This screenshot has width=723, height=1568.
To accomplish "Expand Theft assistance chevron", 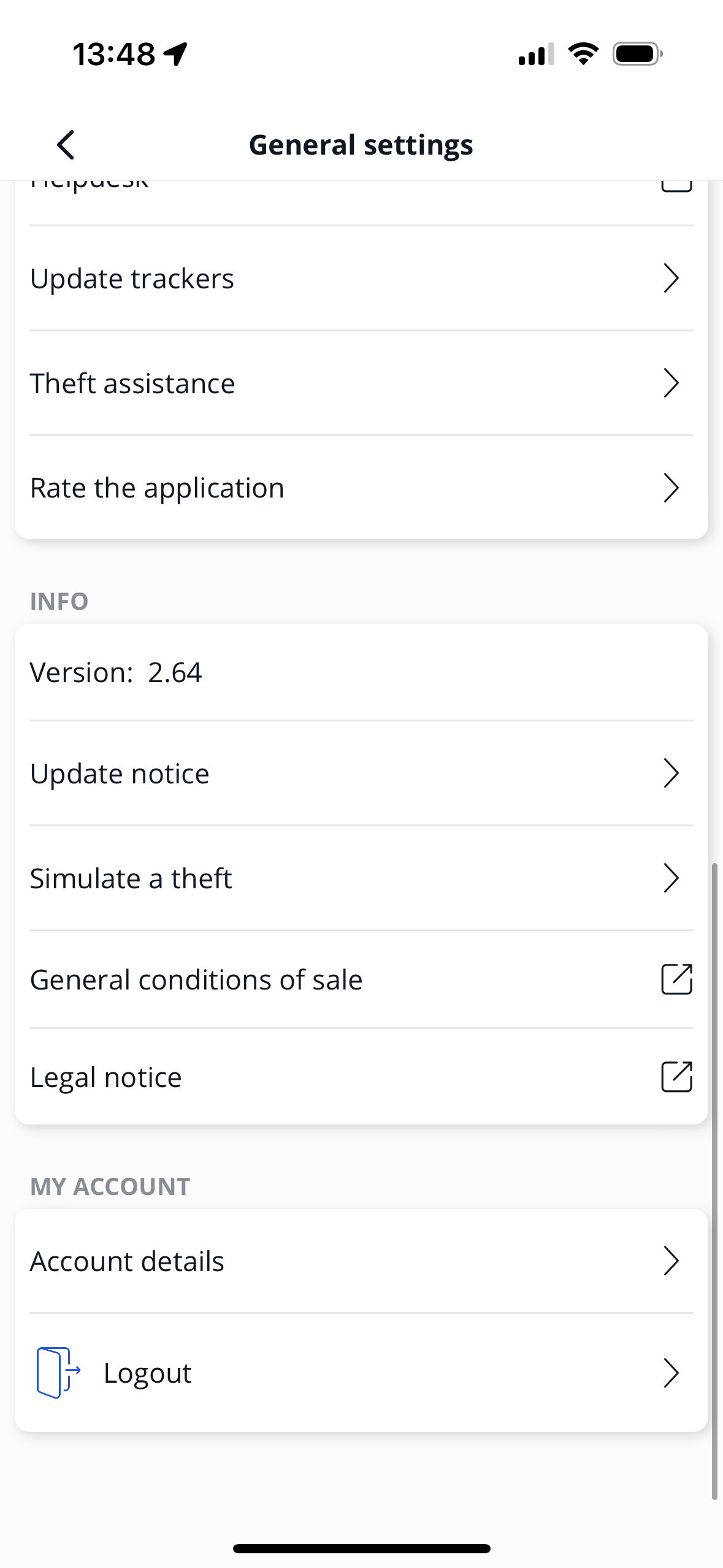I will [x=671, y=383].
